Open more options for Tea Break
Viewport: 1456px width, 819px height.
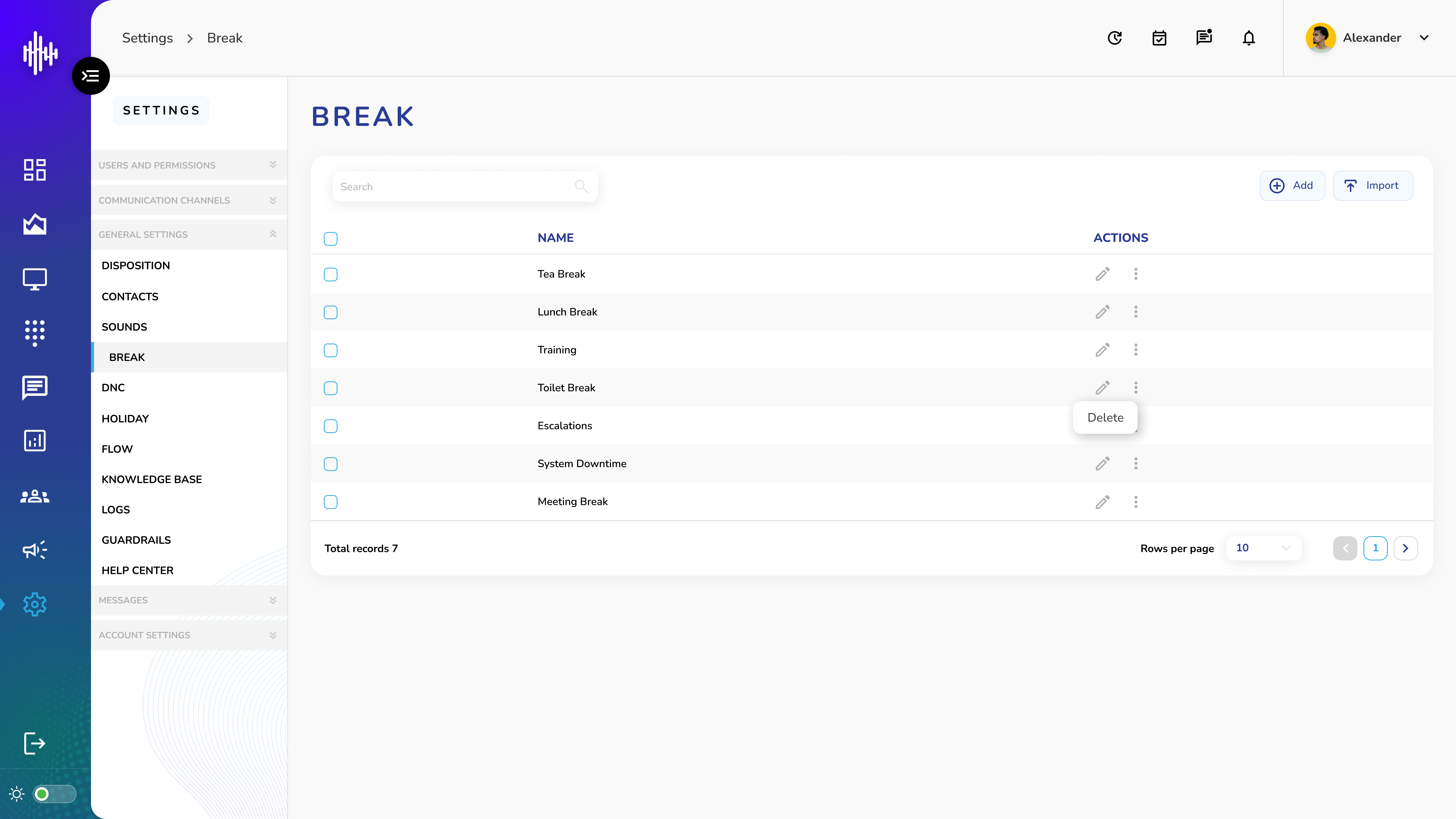click(1135, 274)
